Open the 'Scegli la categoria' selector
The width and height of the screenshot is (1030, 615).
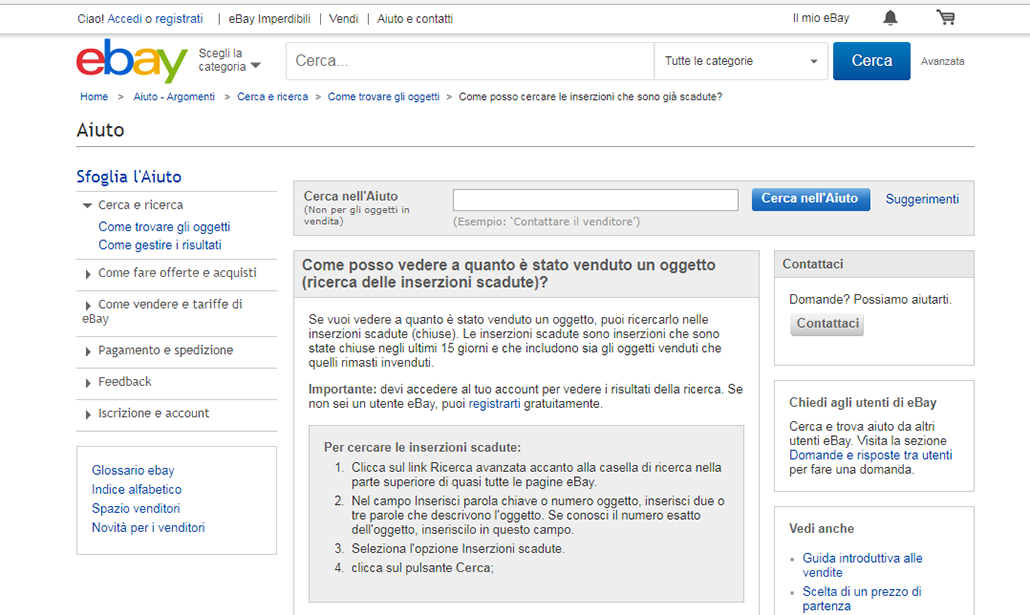pos(231,60)
